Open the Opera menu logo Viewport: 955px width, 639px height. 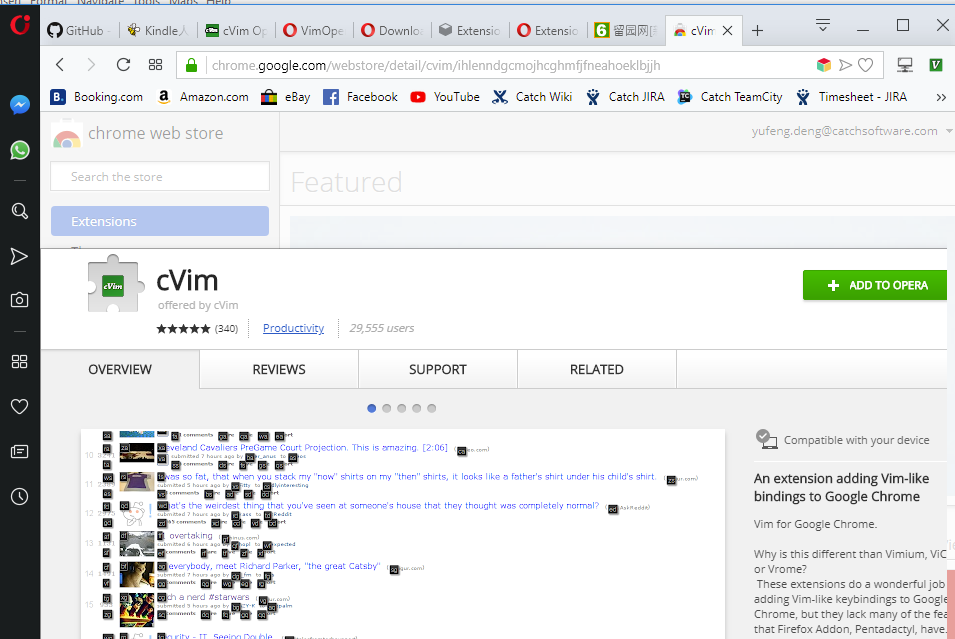point(20,24)
